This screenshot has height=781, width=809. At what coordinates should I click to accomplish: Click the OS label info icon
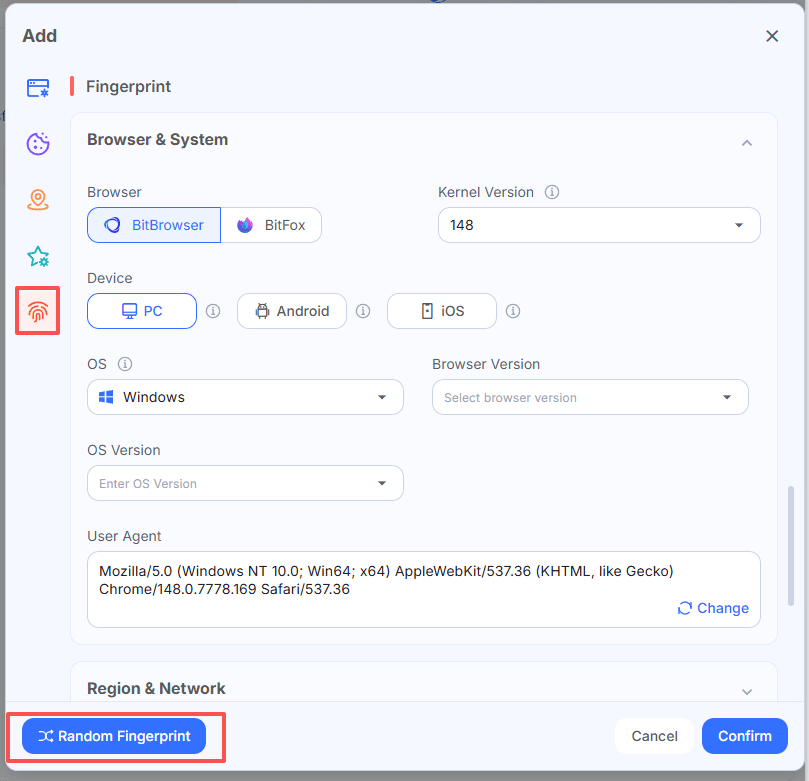point(125,364)
